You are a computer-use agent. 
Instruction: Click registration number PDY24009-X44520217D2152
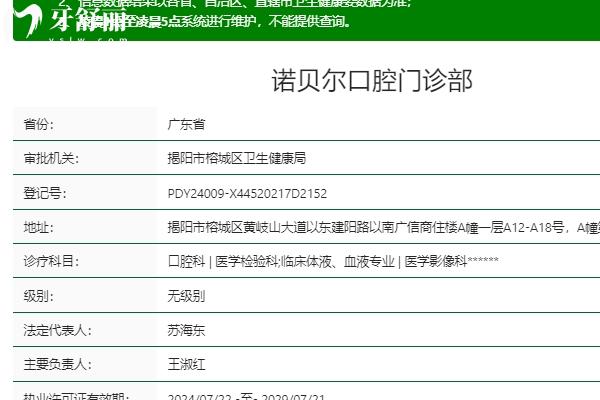[x=247, y=193]
